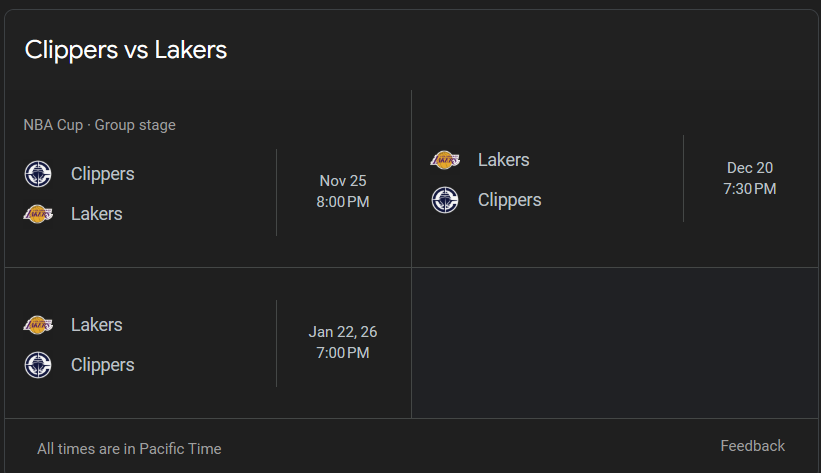This screenshot has width=821, height=473.
Task: Click Lakers logo in Nov 25 game
Action: pos(38,214)
